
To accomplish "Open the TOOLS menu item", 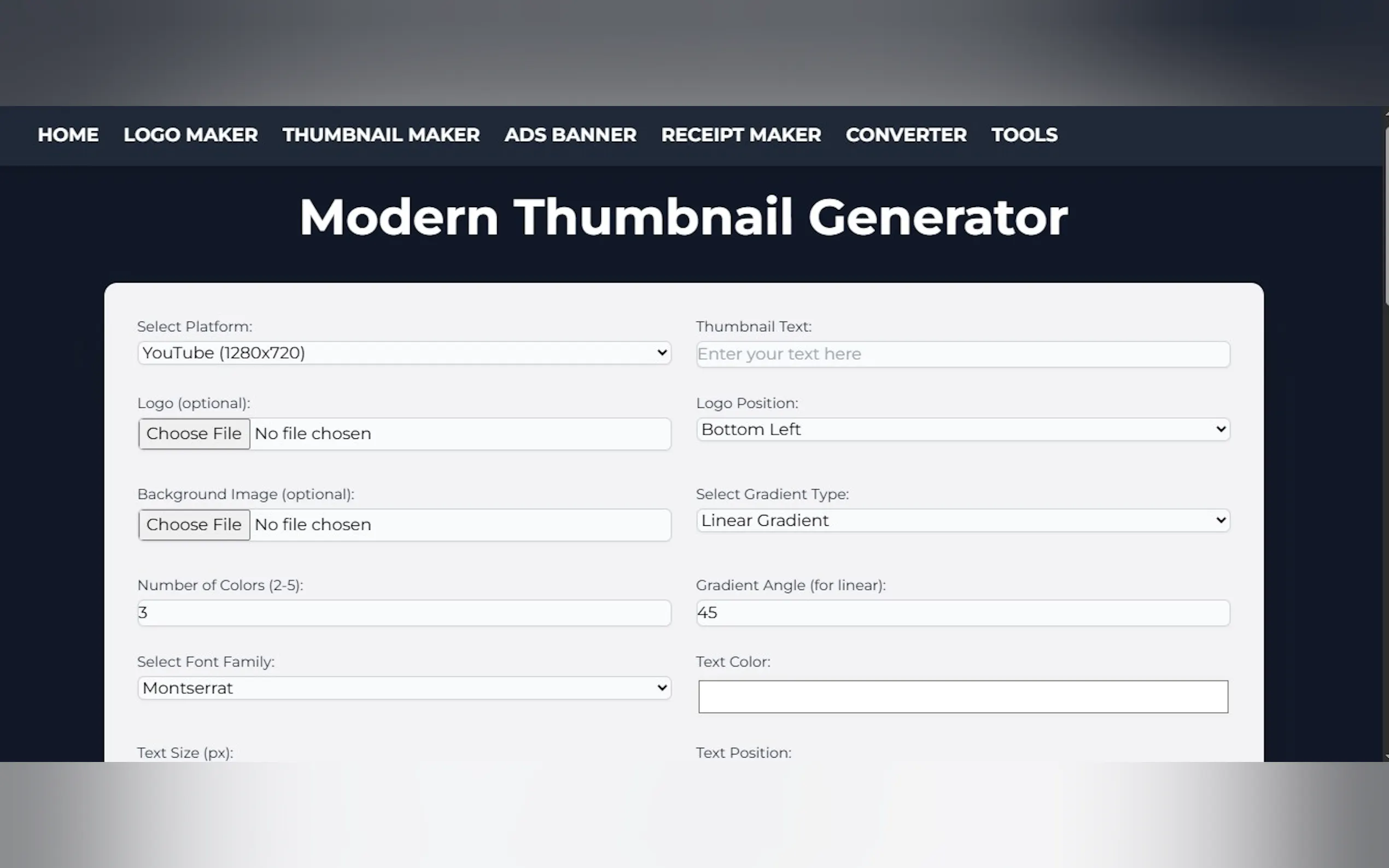I will click(1024, 135).
